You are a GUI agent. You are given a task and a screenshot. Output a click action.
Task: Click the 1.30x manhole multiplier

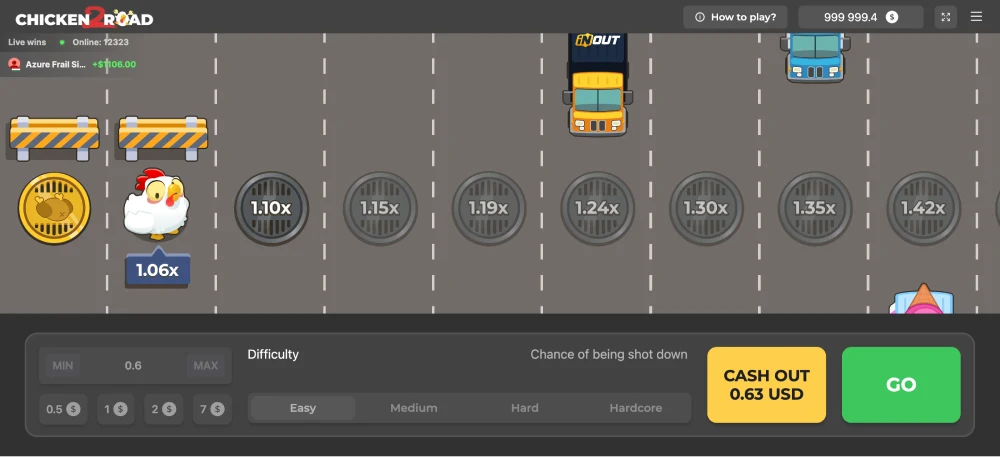click(x=706, y=208)
